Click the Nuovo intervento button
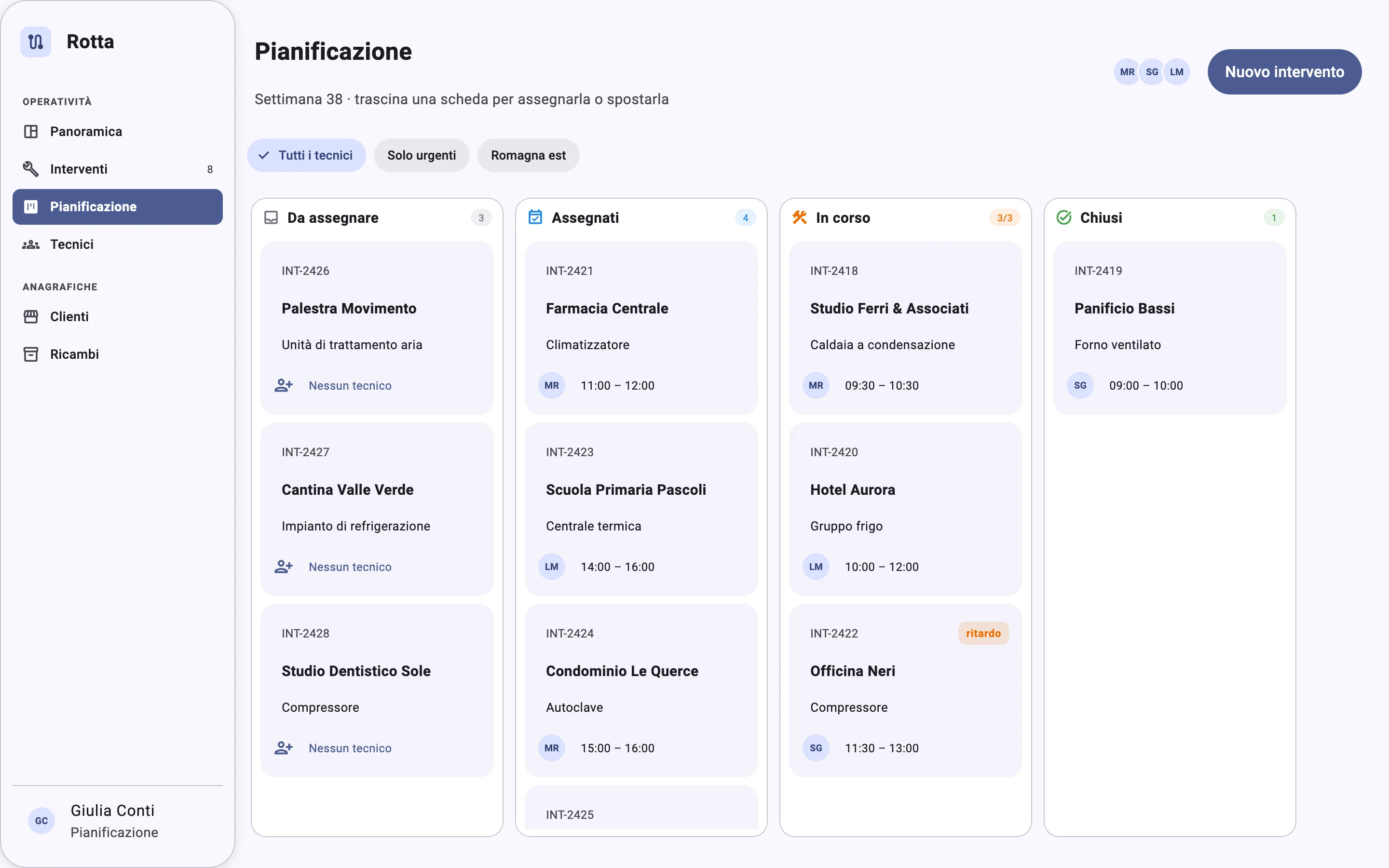The width and height of the screenshot is (1389, 868). pos(1284,72)
